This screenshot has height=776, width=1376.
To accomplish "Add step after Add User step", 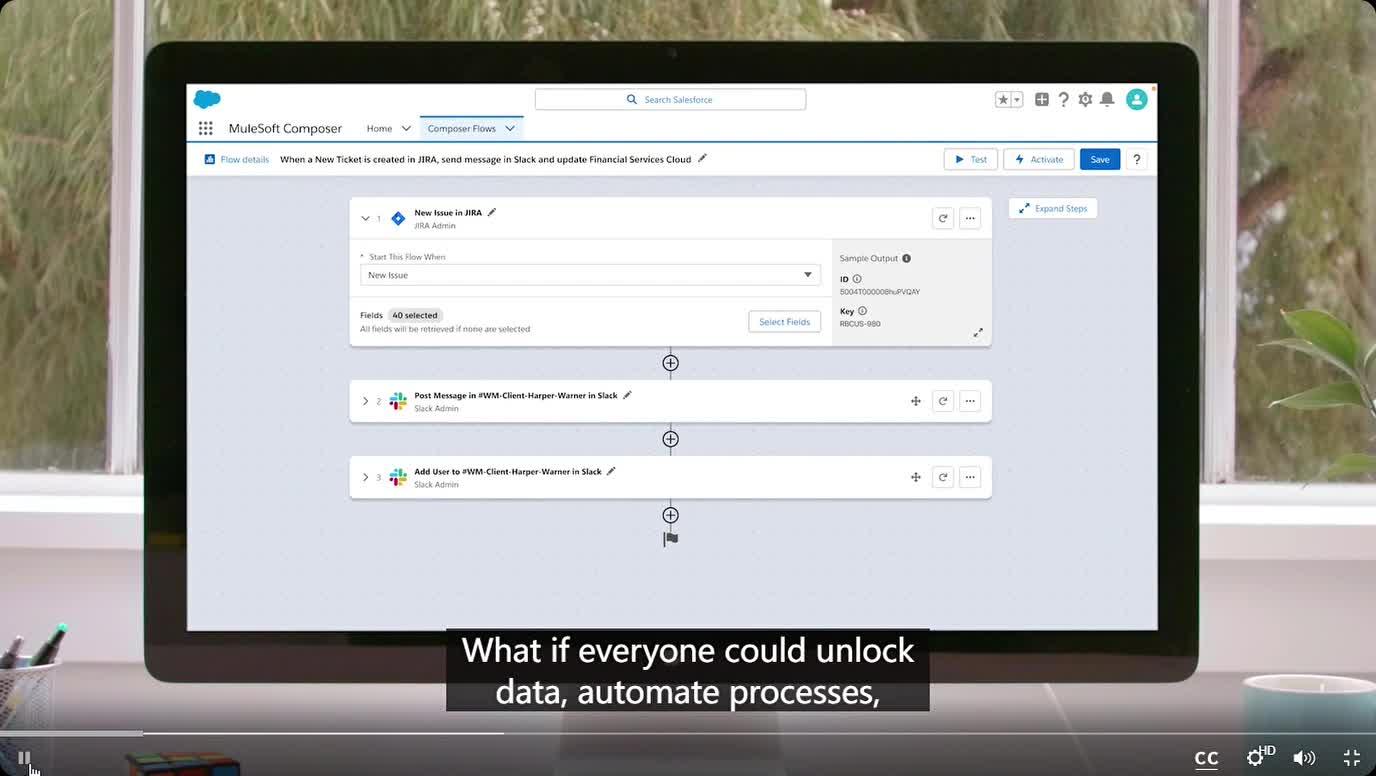I will (671, 515).
